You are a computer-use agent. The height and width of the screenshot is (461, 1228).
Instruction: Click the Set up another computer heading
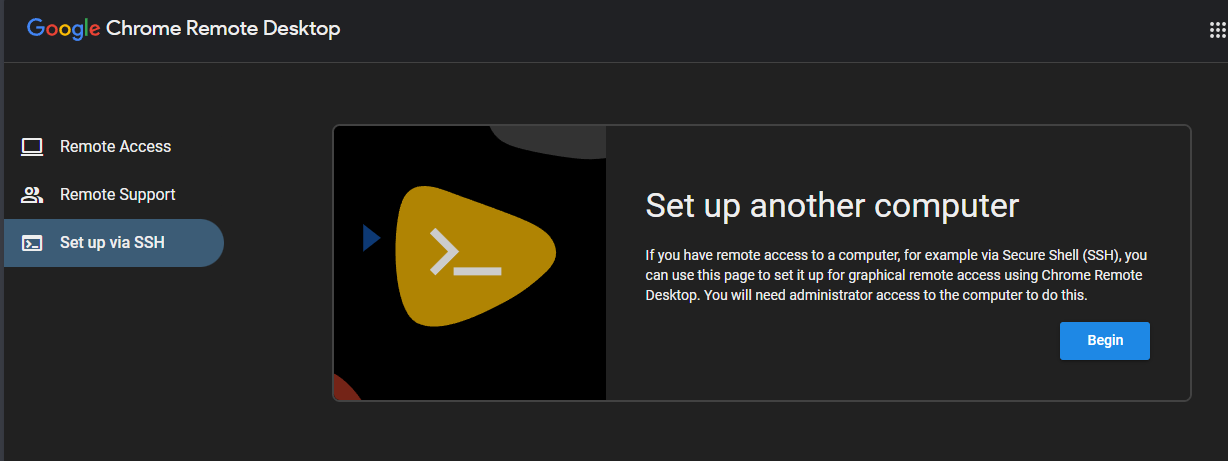[x=832, y=206]
